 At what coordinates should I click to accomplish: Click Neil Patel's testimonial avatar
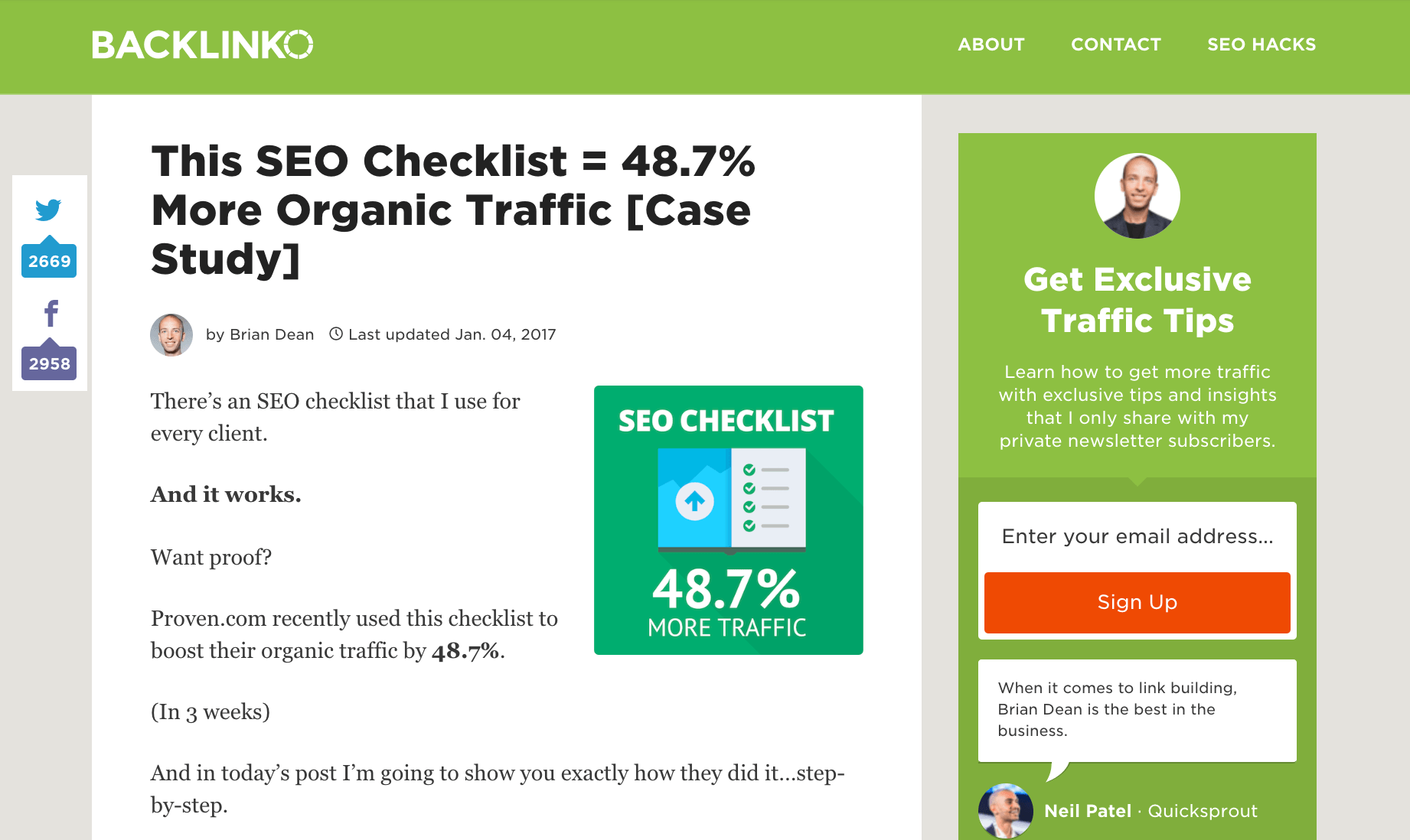click(1005, 810)
